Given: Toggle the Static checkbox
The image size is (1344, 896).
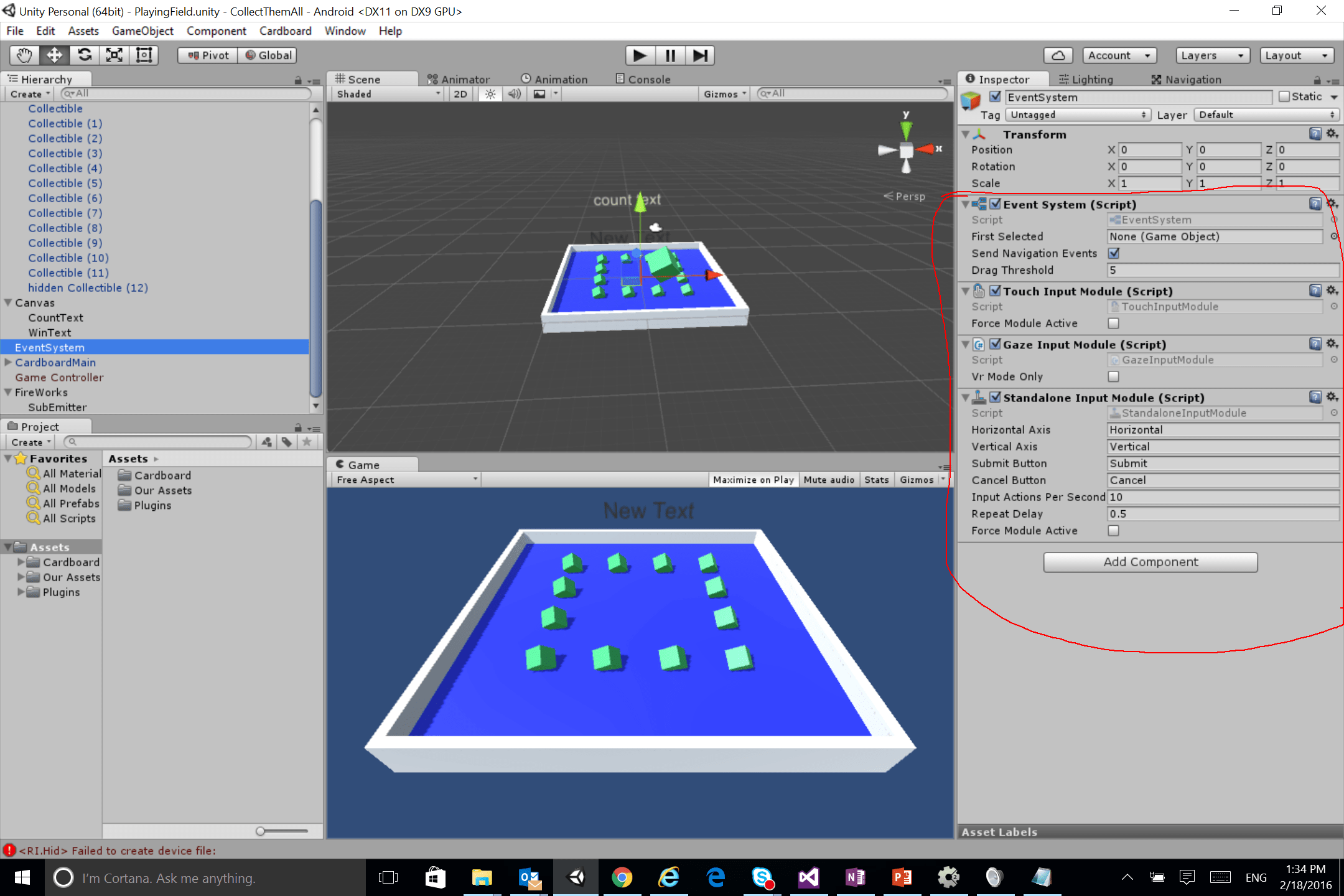Looking at the screenshot, I should (x=1284, y=96).
